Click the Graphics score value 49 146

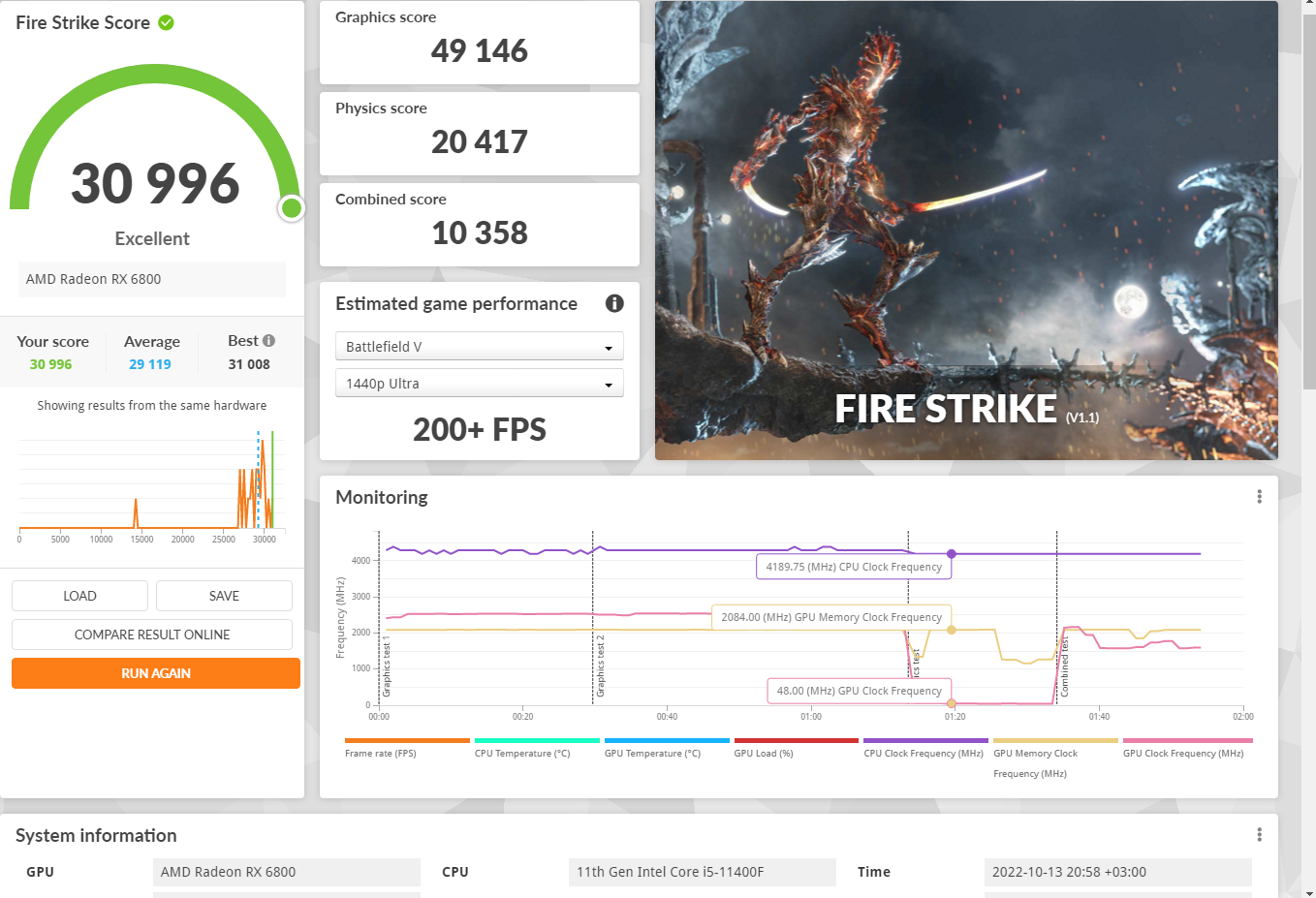480,50
